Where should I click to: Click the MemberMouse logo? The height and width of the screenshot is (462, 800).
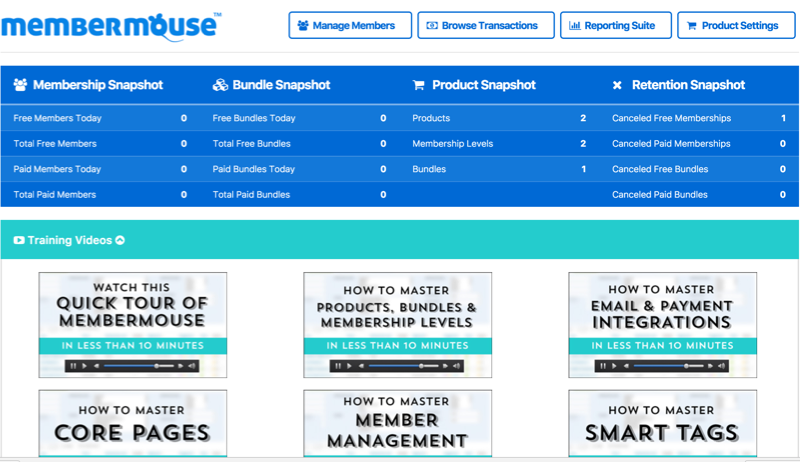coord(111,27)
